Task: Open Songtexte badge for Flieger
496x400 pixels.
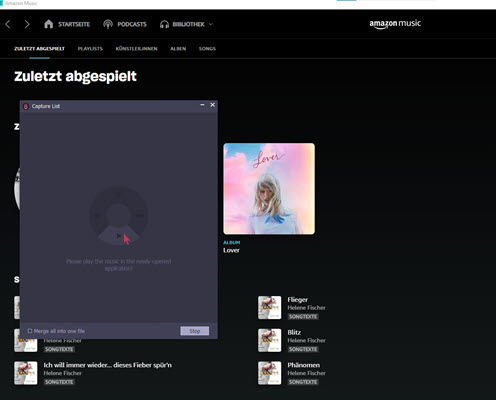Action: [303, 317]
